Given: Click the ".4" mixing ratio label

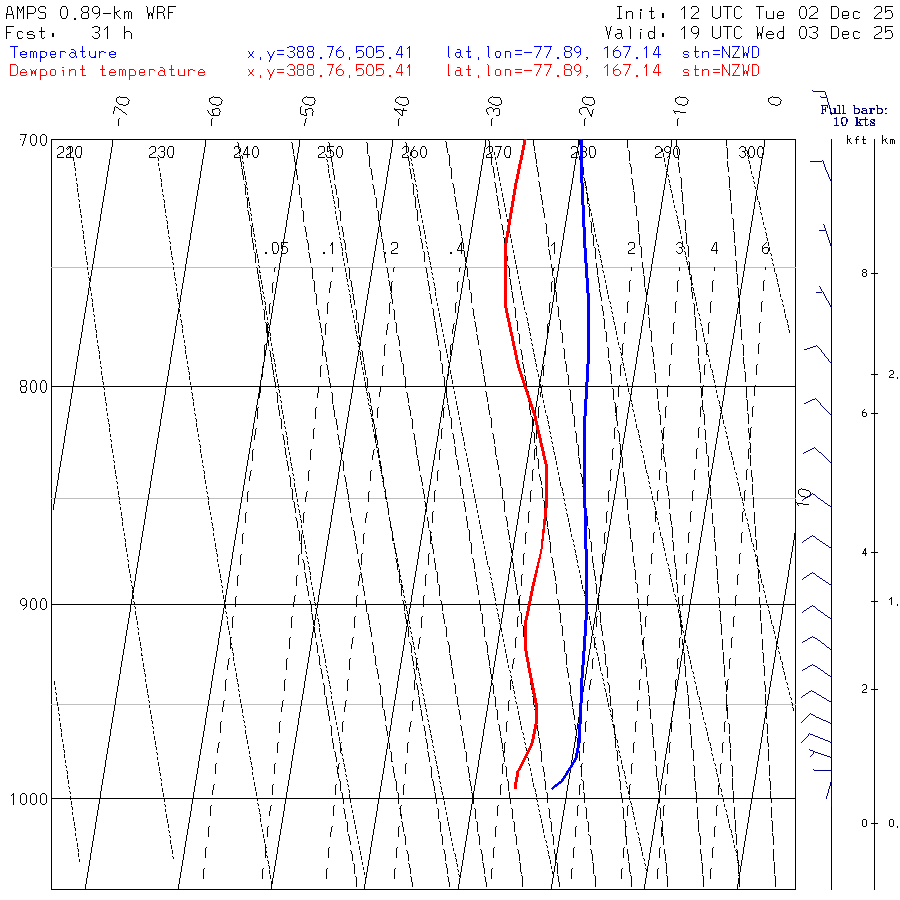Looking at the screenshot, I should 457,249.
